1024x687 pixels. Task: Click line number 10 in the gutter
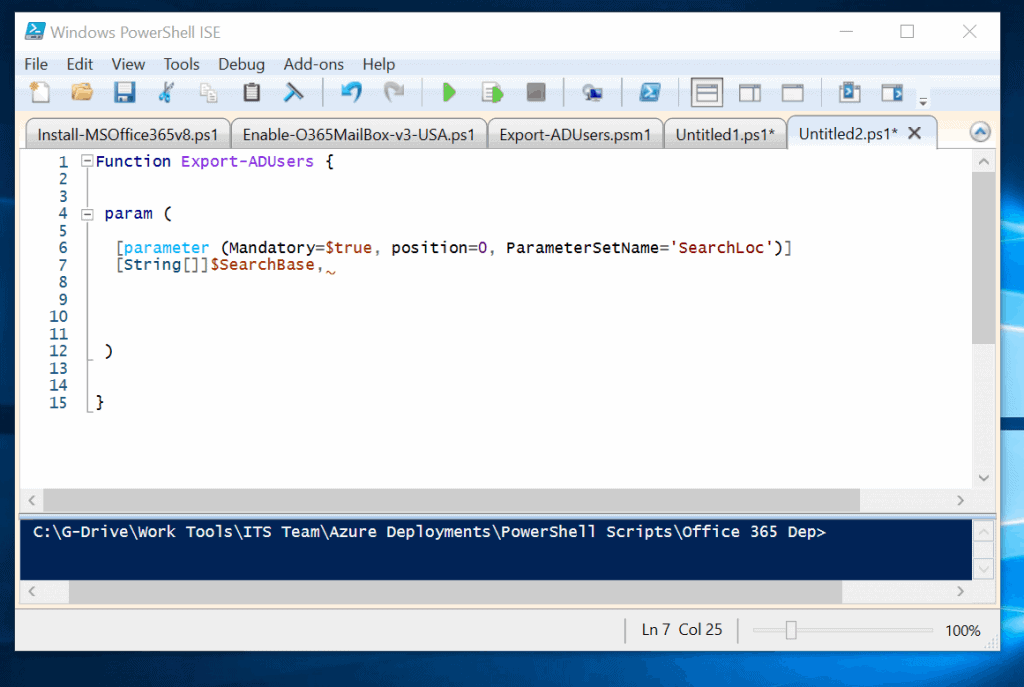[58, 317]
